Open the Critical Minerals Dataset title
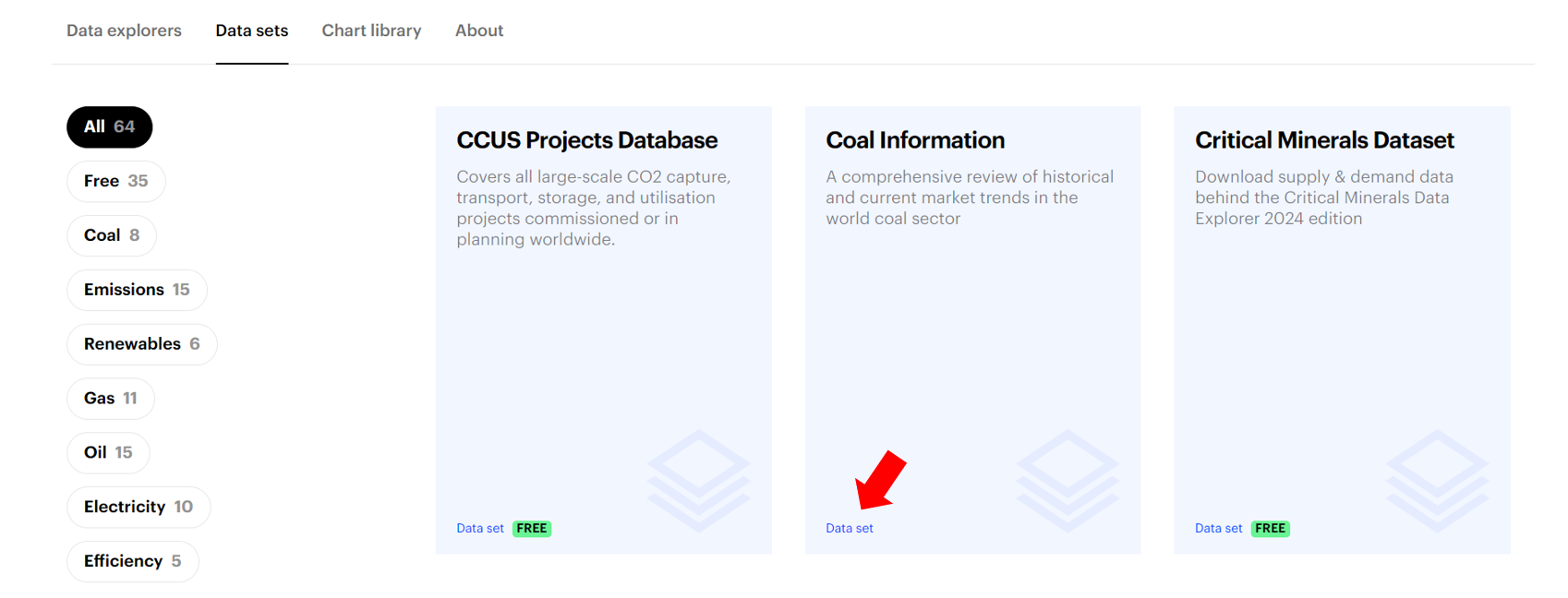 click(1324, 140)
